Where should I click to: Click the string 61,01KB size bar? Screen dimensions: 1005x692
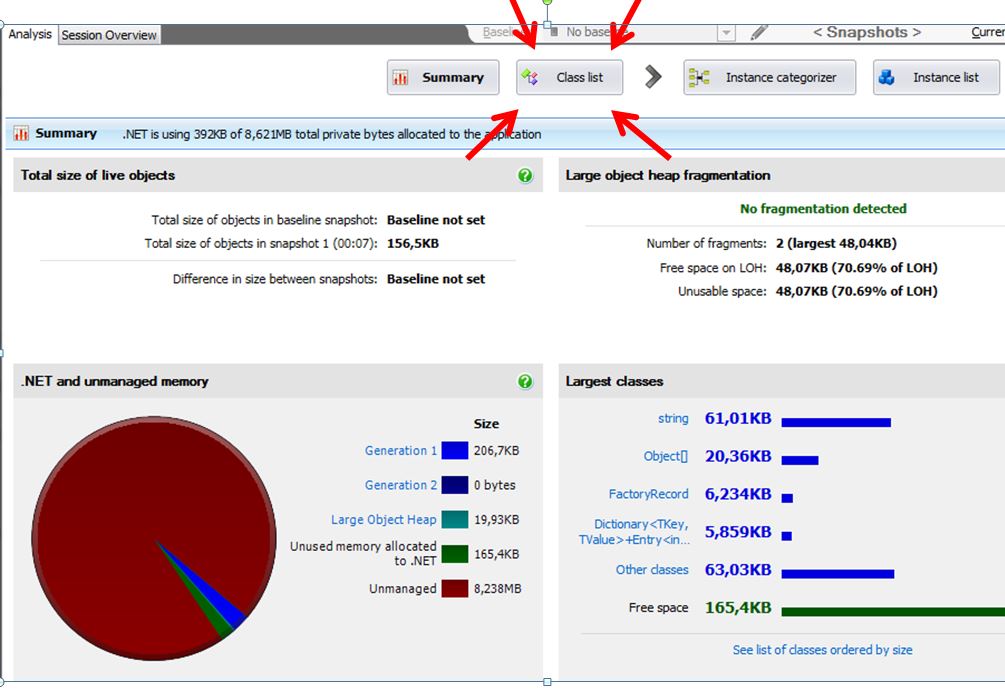[x=836, y=422]
